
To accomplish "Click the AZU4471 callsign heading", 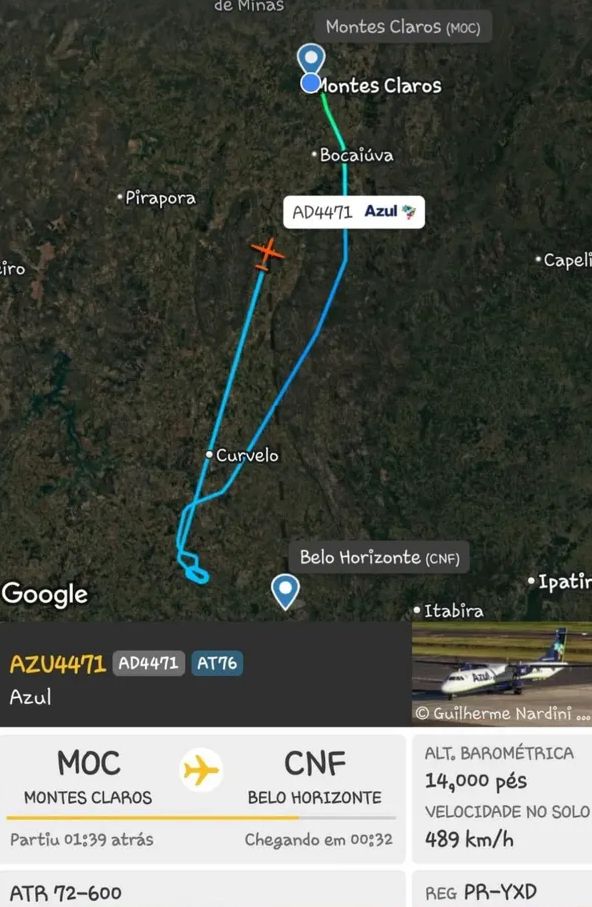I will 58,664.
